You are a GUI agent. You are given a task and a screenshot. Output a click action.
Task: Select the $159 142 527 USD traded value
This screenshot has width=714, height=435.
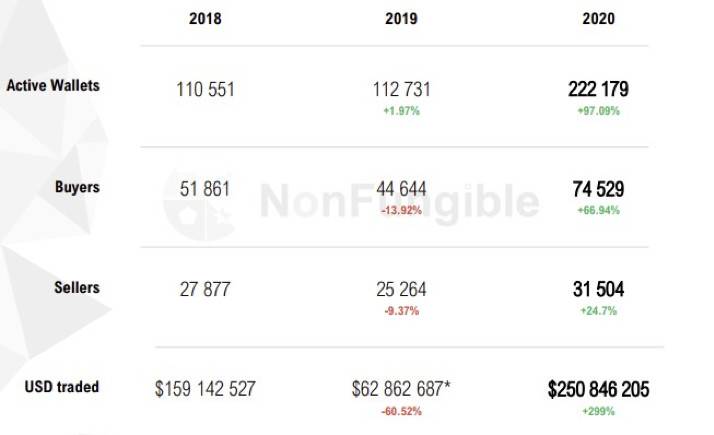pos(205,389)
